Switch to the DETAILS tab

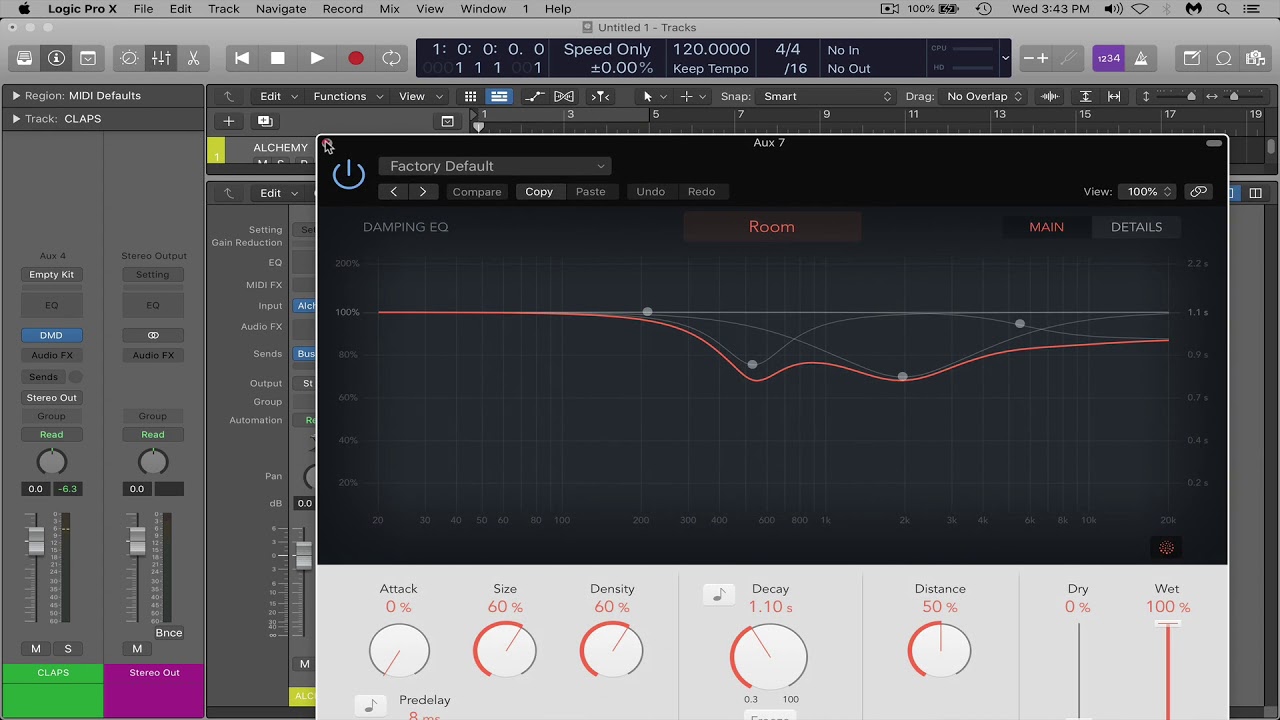tap(1136, 227)
